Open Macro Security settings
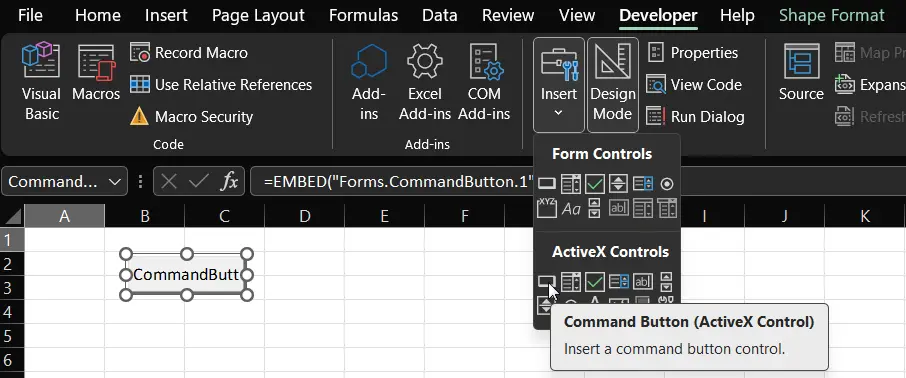Viewport: 906px width, 378px height. click(191, 117)
